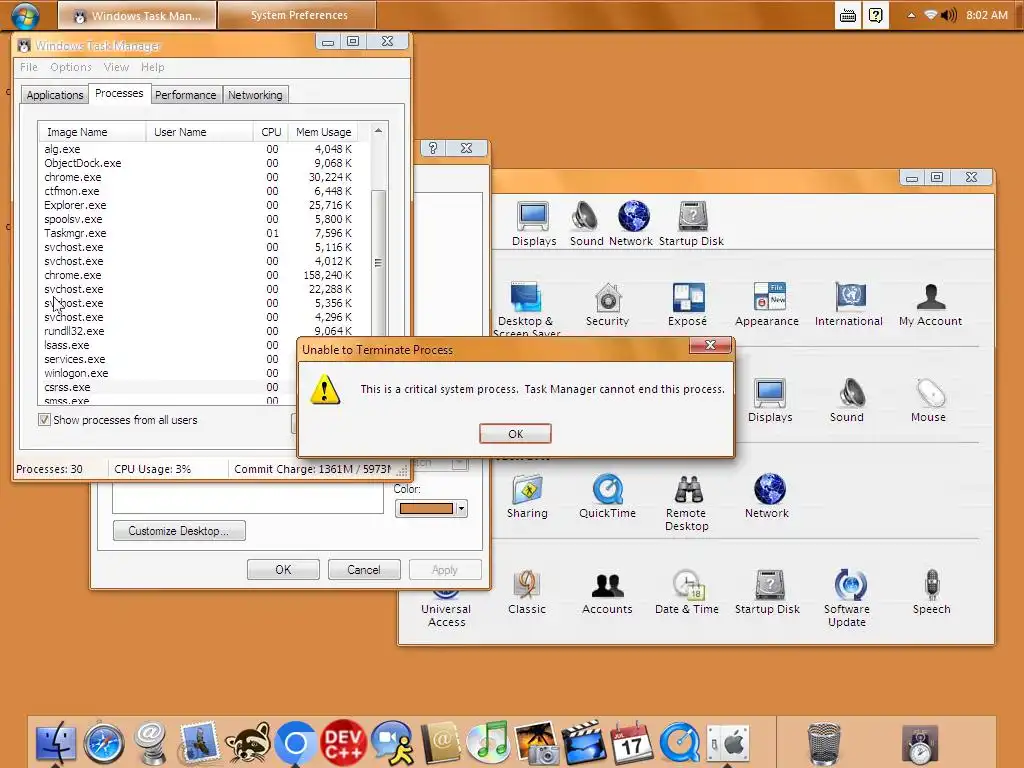Switch to System Preferences taskbar button

point(298,15)
